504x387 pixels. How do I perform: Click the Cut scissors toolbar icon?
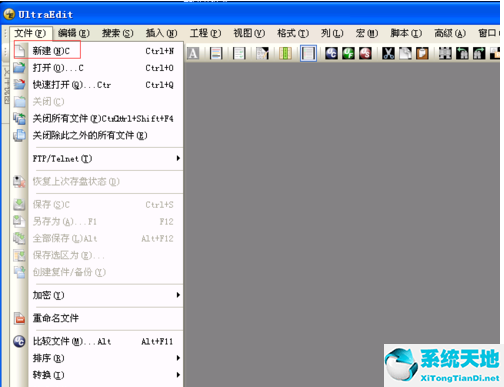coord(388,53)
